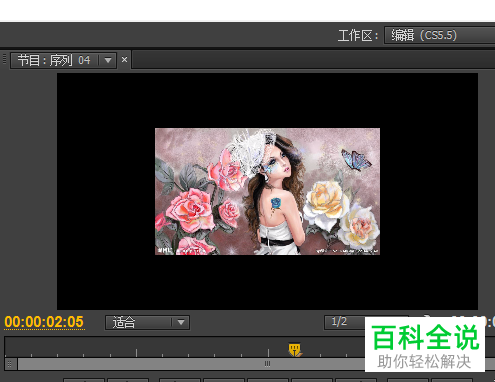Click the zoom scroll bar center grip
The width and height of the screenshot is (495, 382).
(x=267, y=364)
